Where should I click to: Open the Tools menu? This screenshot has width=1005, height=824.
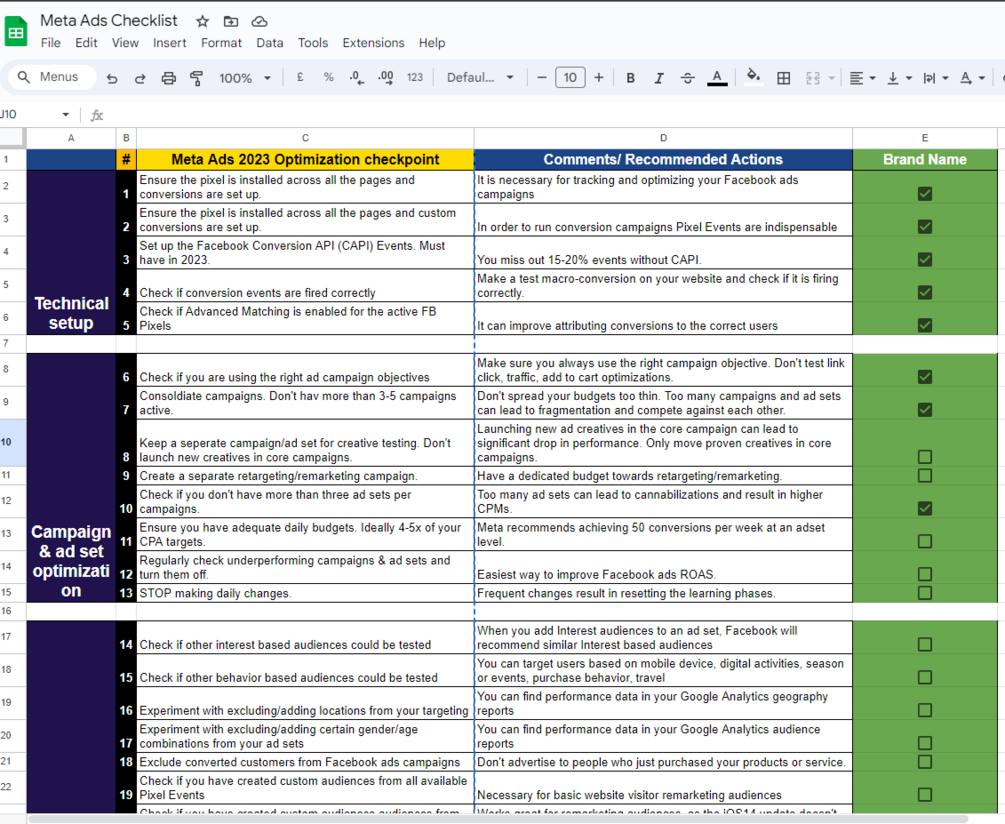[x=313, y=43]
